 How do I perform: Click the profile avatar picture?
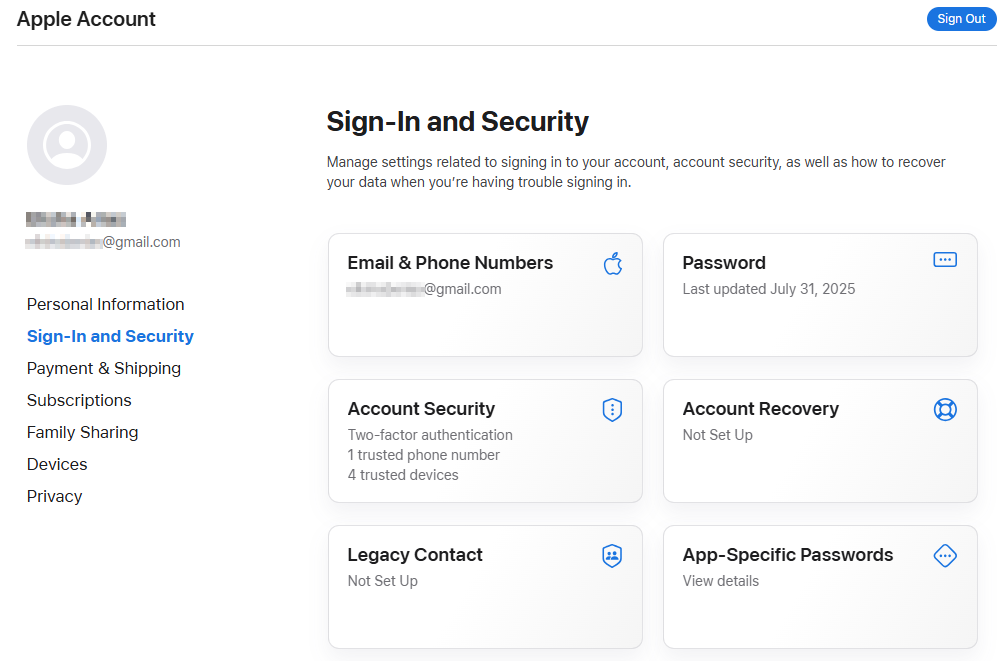pos(67,145)
